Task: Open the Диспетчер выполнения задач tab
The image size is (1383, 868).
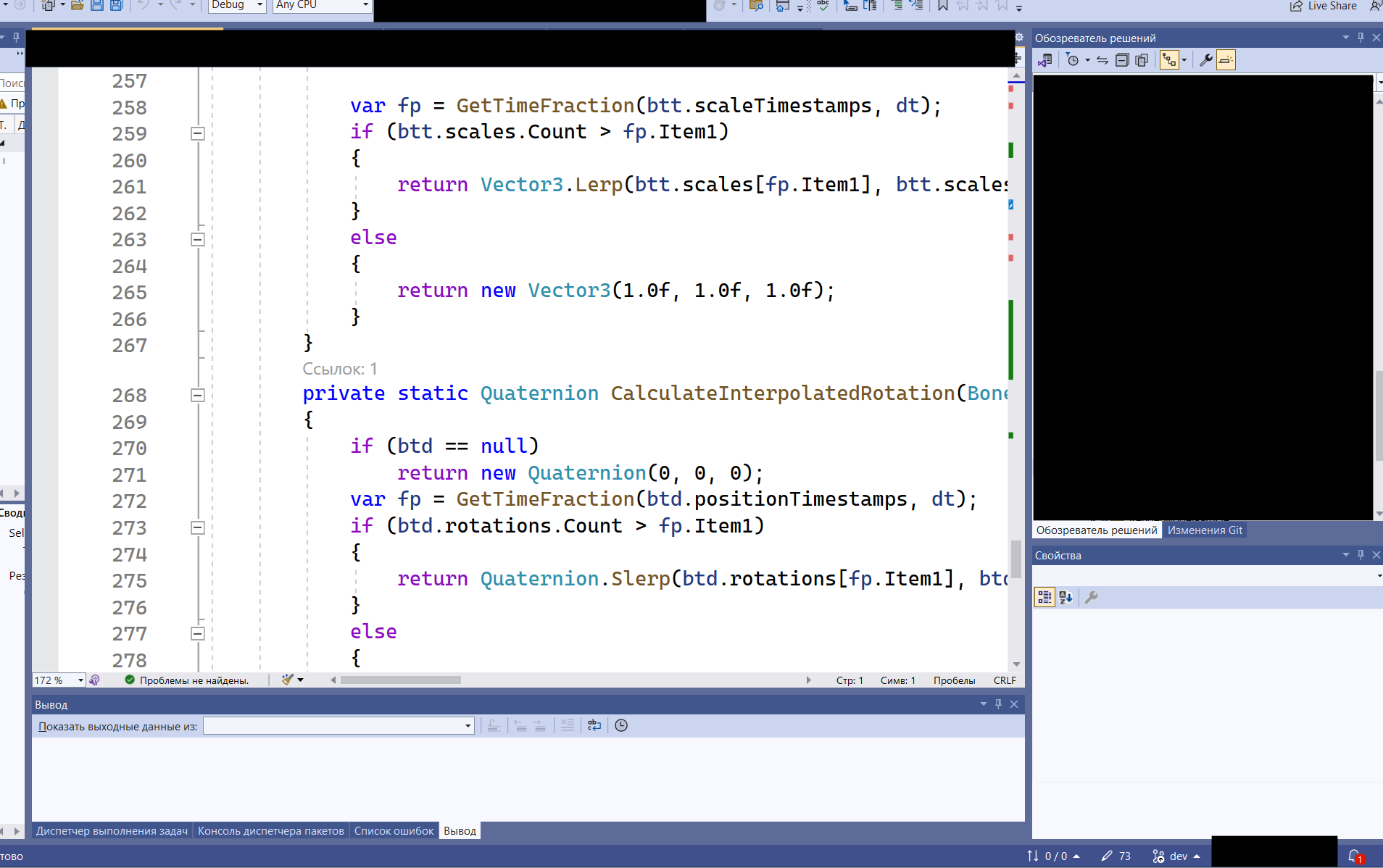Action: [112, 831]
